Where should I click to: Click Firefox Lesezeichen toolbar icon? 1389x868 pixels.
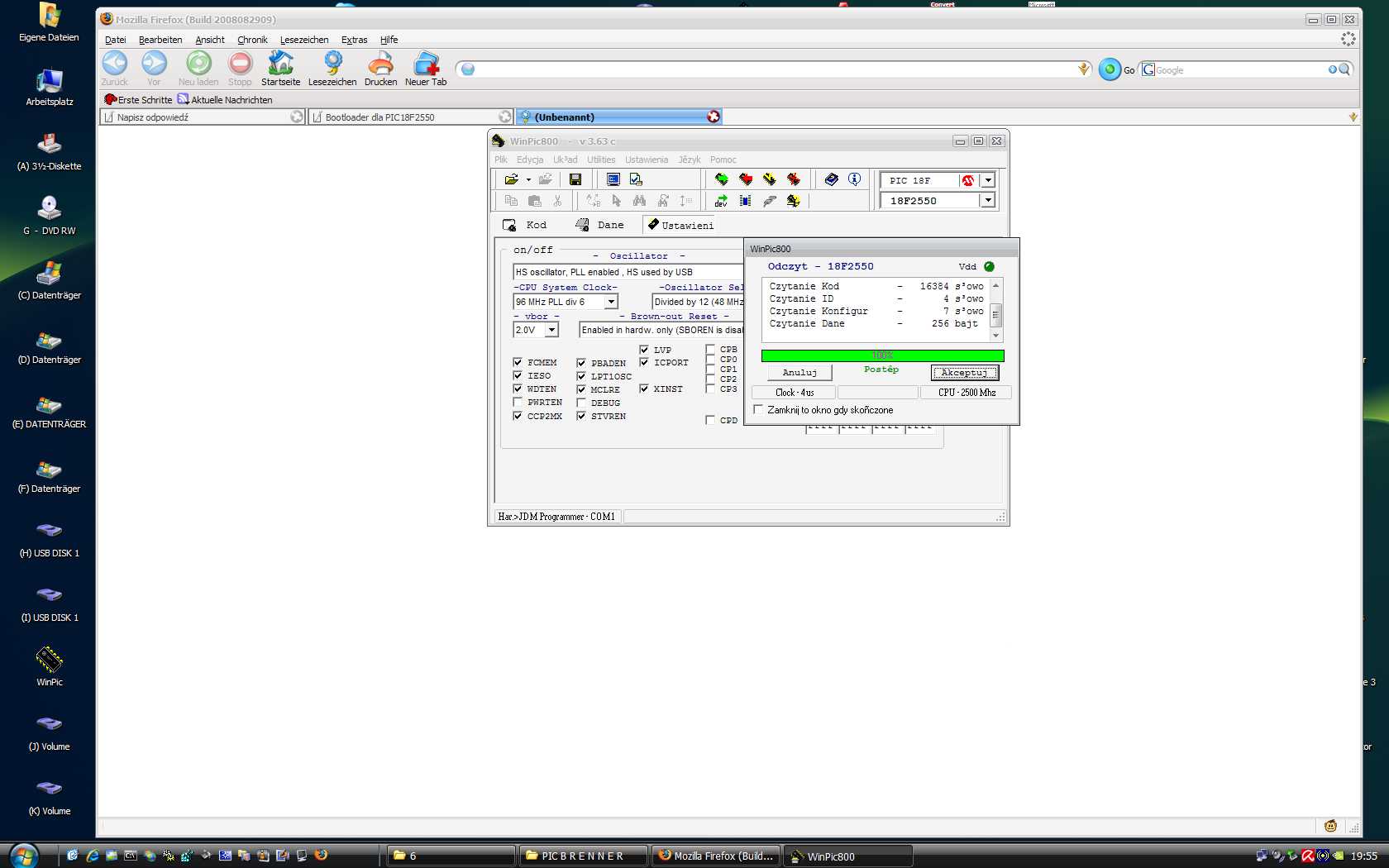[x=332, y=64]
